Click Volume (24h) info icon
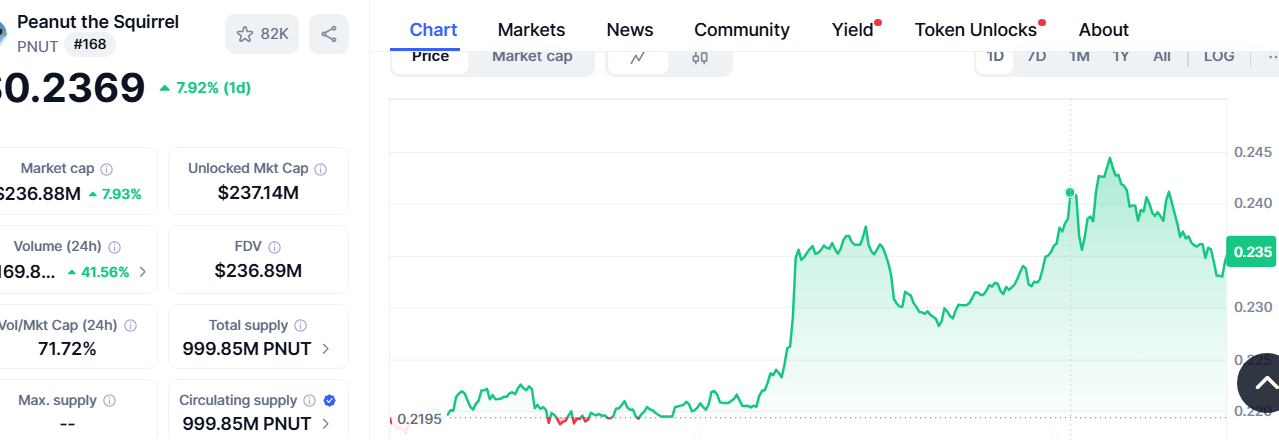Viewport: 1279px width, 440px height. (114, 247)
